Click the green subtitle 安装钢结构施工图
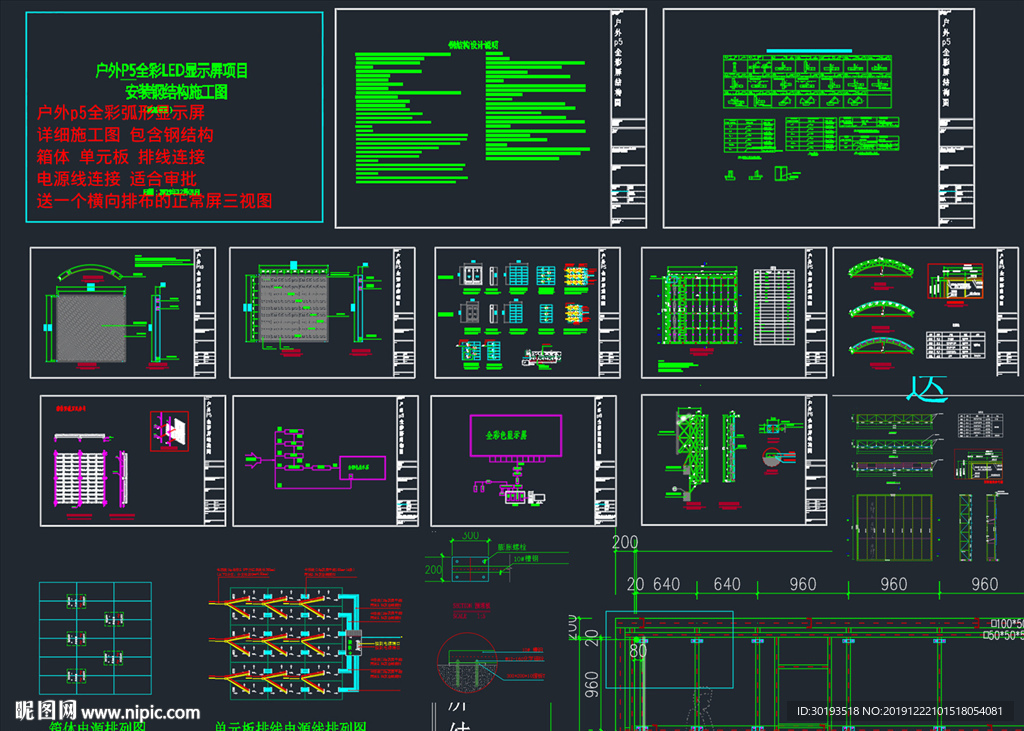The image size is (1024, 731). point(176,92)
